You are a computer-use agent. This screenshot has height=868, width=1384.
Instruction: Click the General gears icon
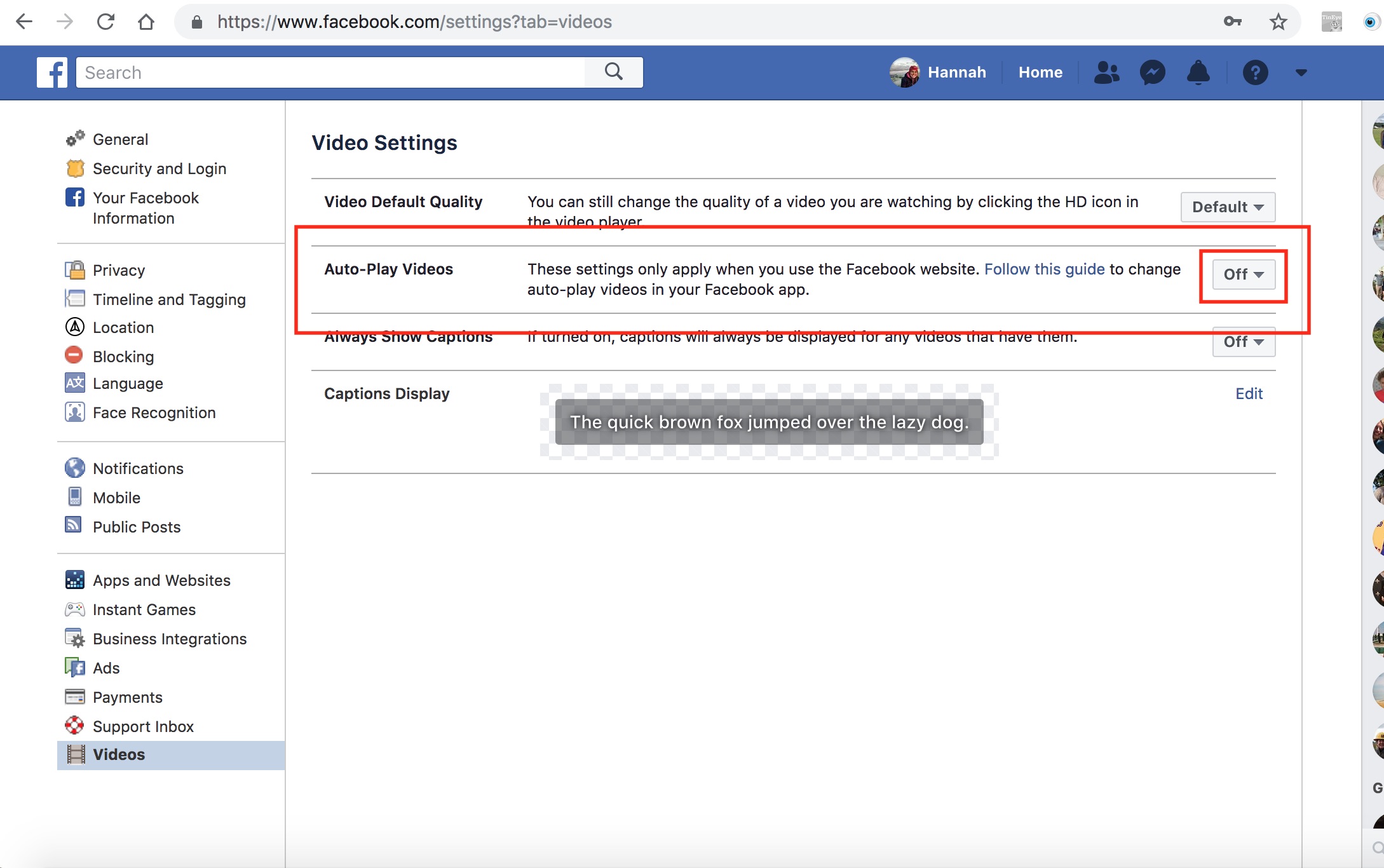(x=75, y=138)
